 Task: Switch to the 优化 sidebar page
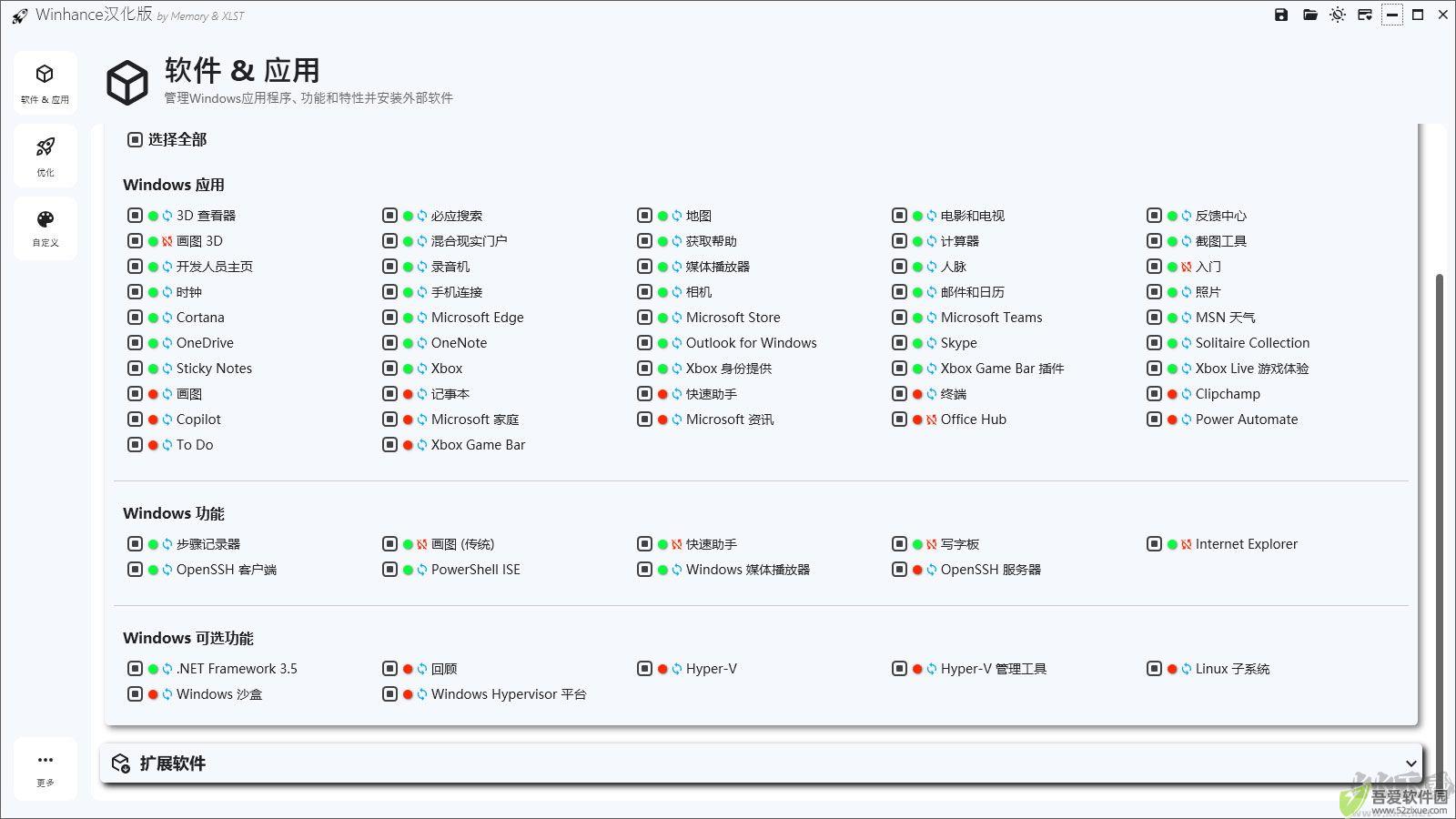(x=45, y=156)
